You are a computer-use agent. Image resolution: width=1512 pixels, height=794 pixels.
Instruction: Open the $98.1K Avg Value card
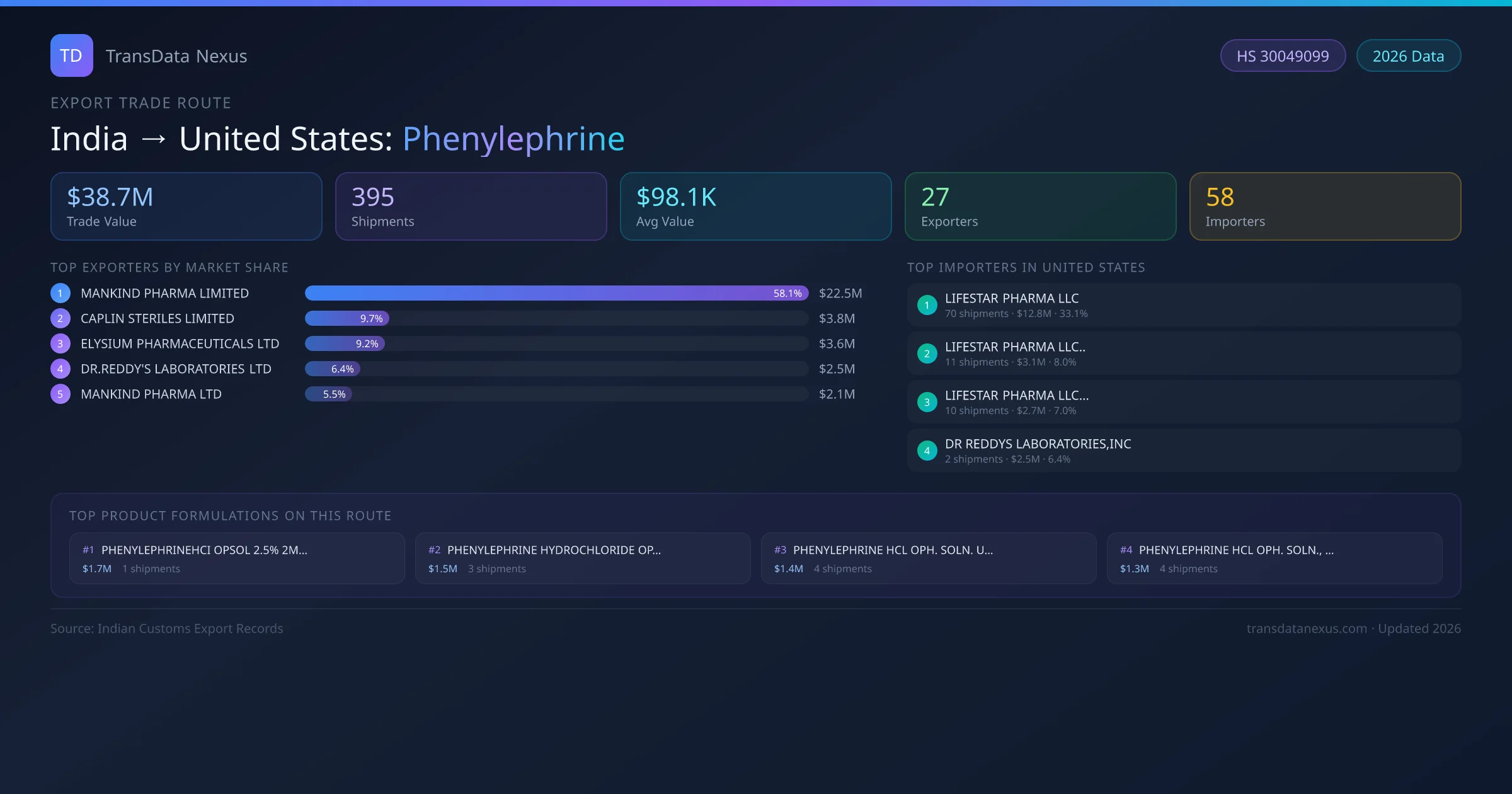click(x=755, y=207)
